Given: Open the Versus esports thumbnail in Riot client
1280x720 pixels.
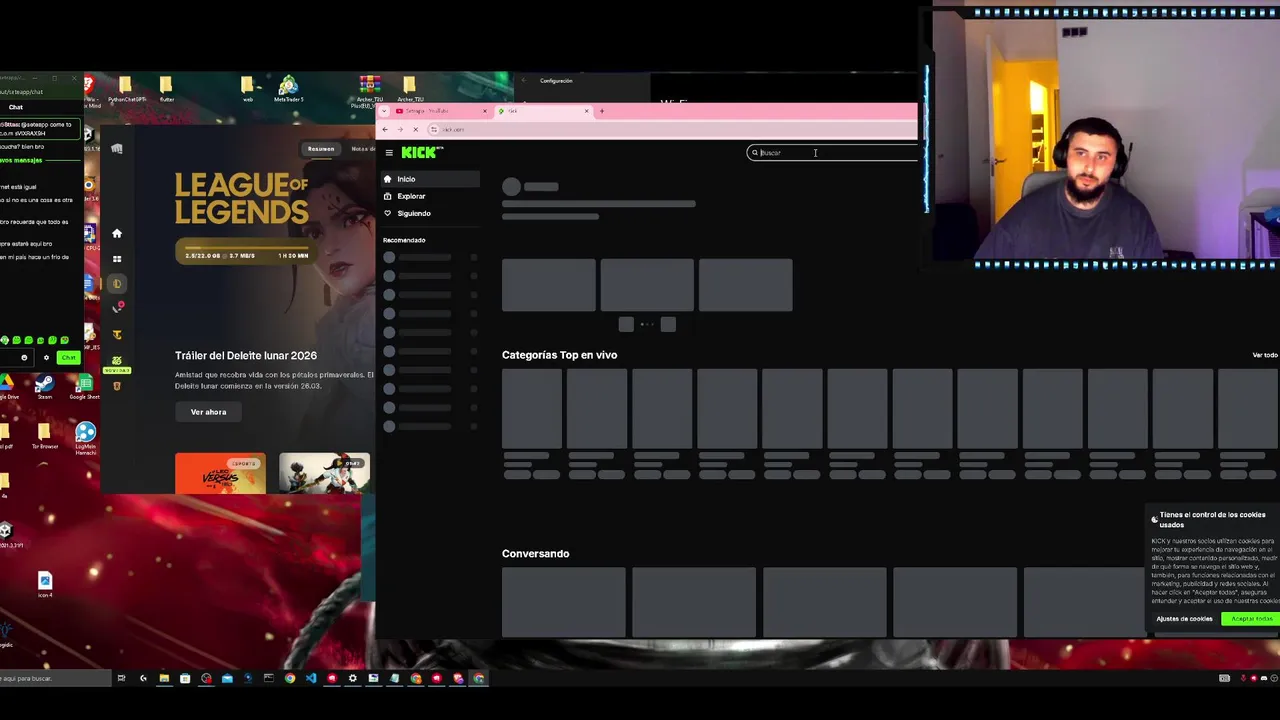Looking at the screenshot, I should click(x=220, y=473).
